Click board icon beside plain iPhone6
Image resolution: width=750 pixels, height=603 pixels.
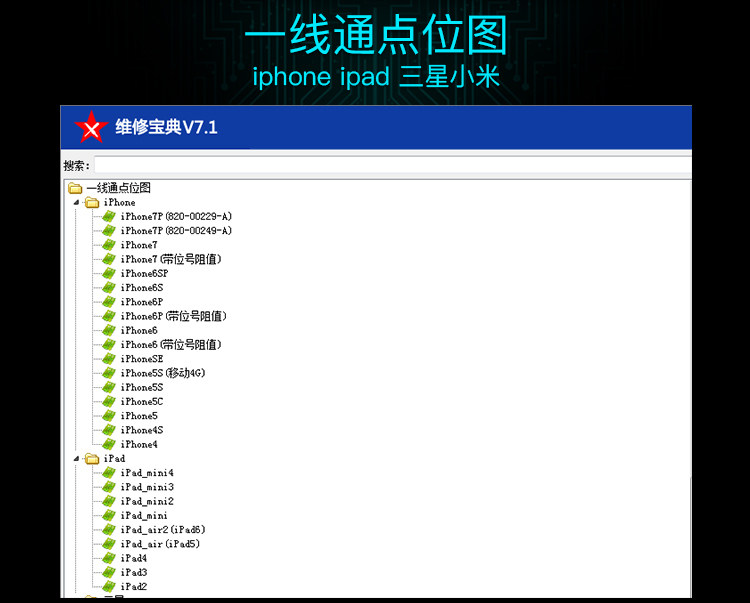pos(109,330)
